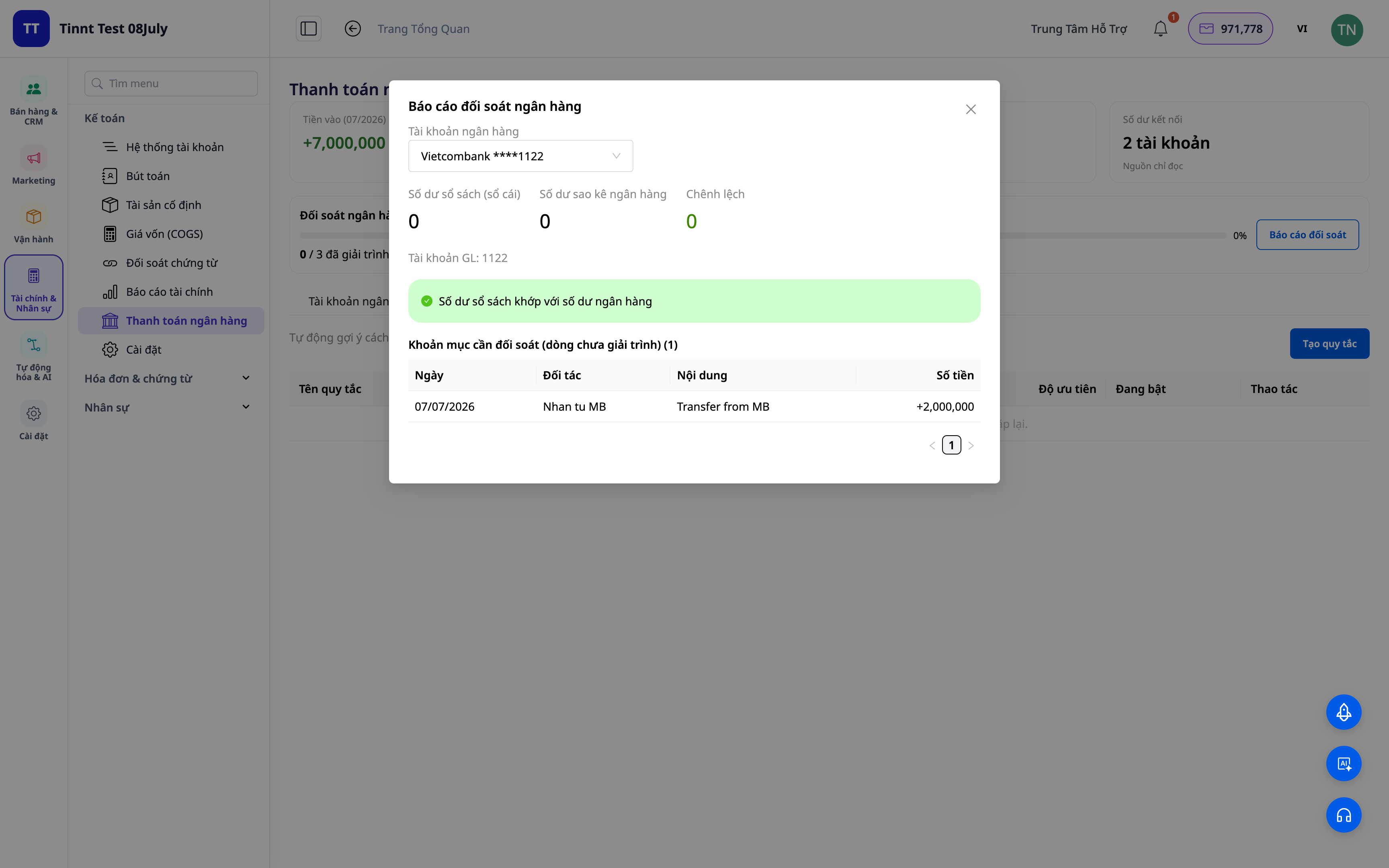
Task: Open the headset support floating button
Action: [1343, 815]
